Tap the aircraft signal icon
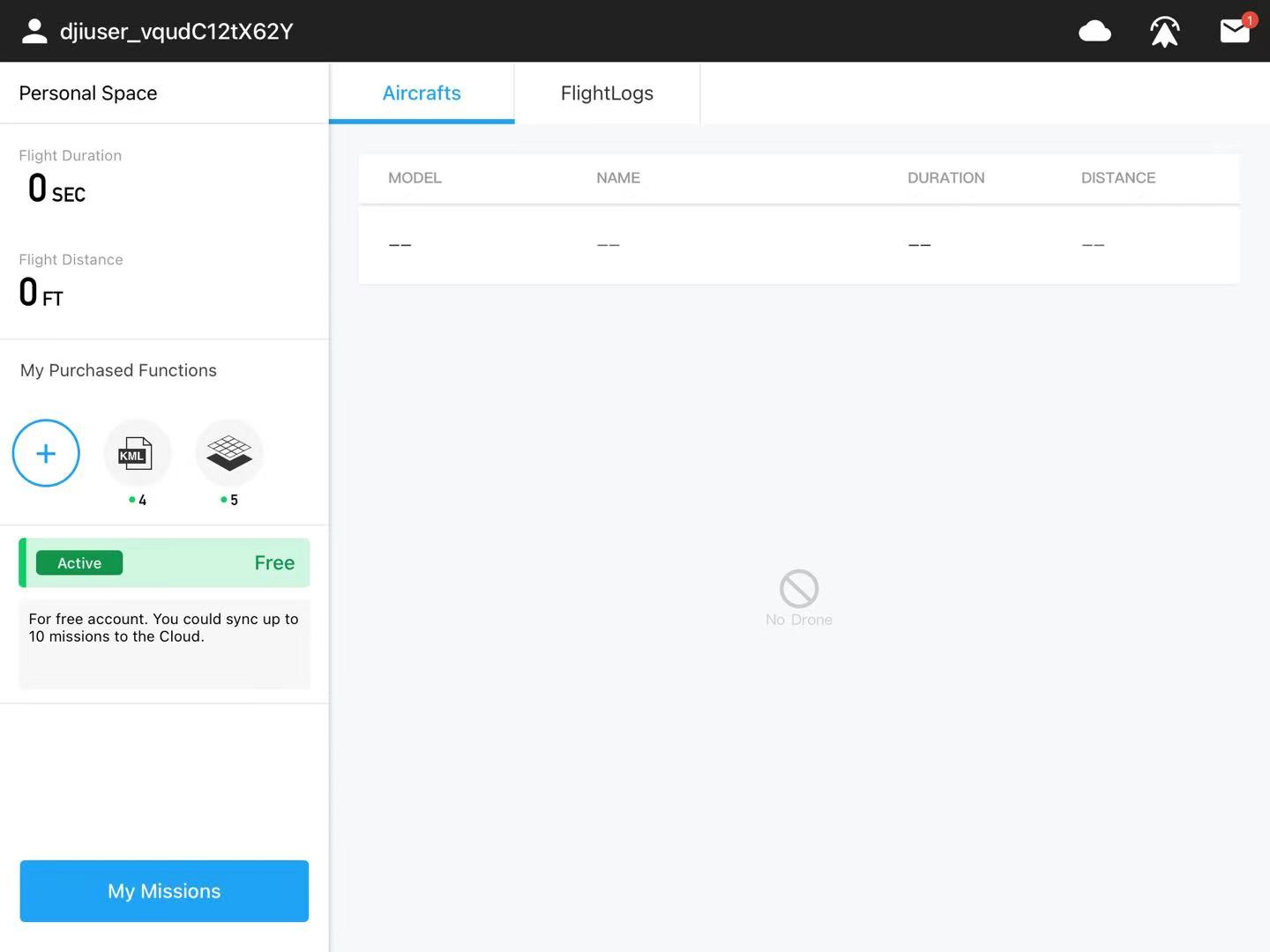The width and height of the screenshot is (1270, 952). point(1165,32)
